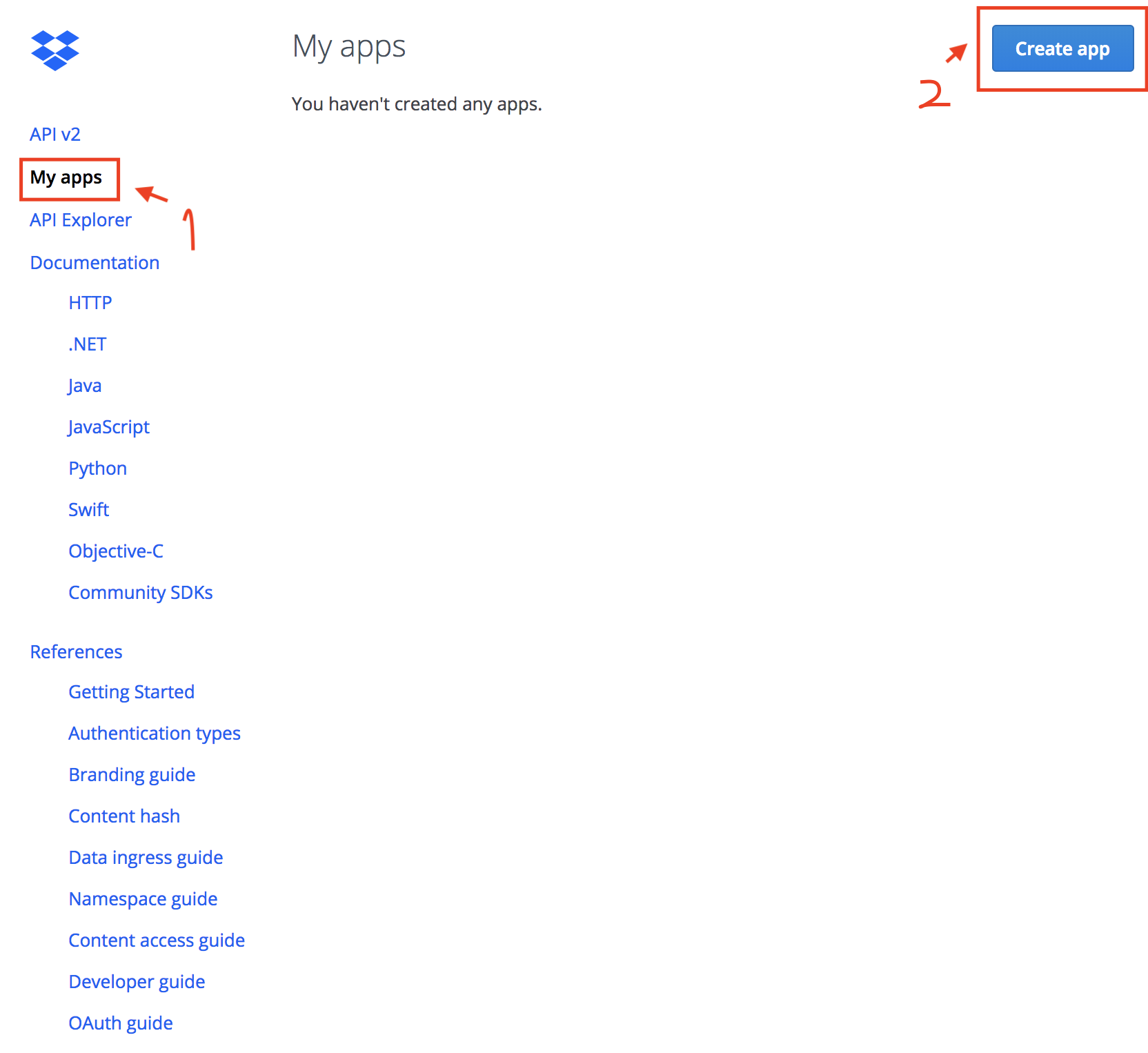The width and height of the screenshot is (1148, 1053).
Task: Open the API v2 page
Action: 55,134
